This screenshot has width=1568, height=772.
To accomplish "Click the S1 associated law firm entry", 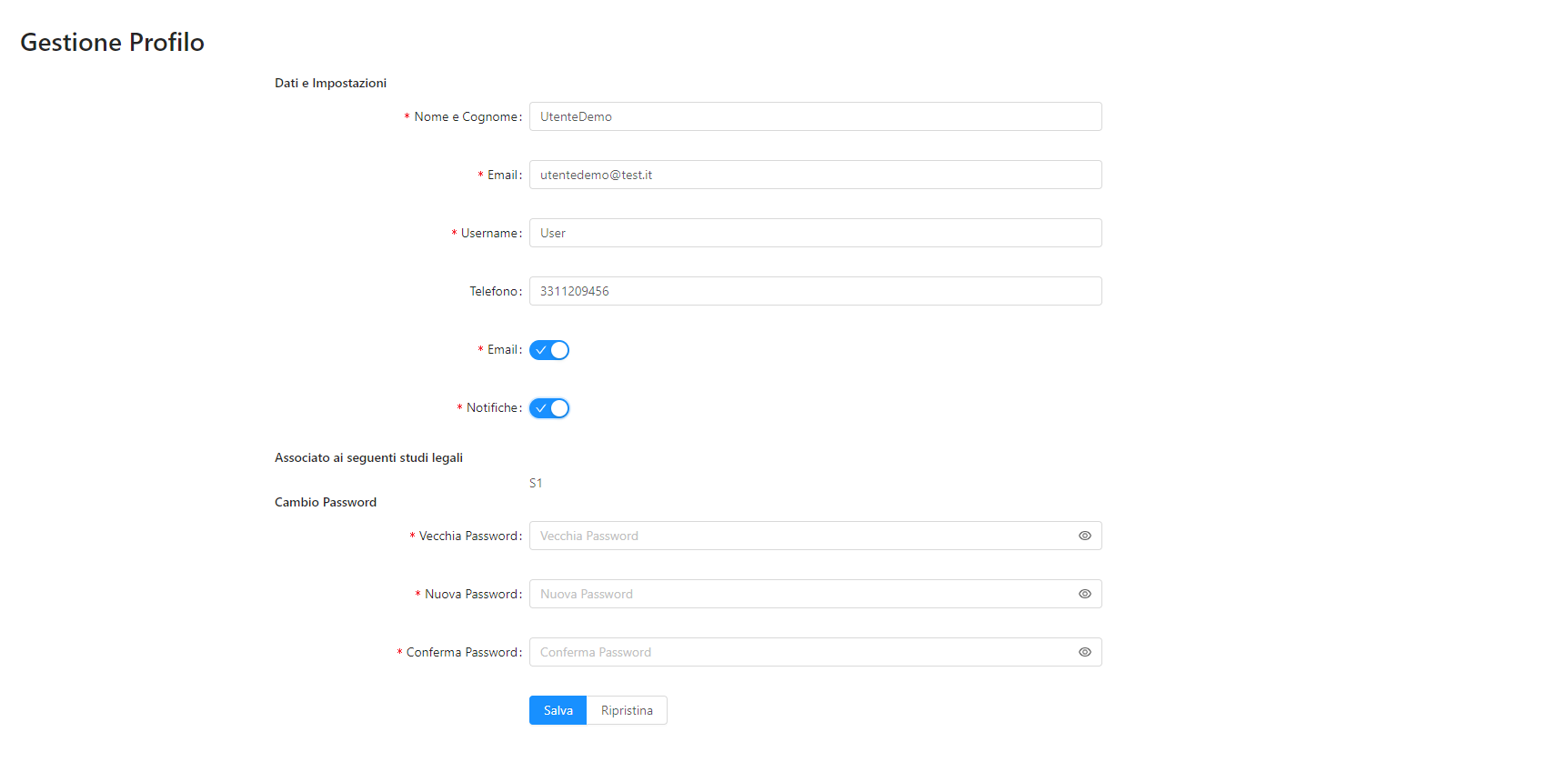I will click(536, 483).
